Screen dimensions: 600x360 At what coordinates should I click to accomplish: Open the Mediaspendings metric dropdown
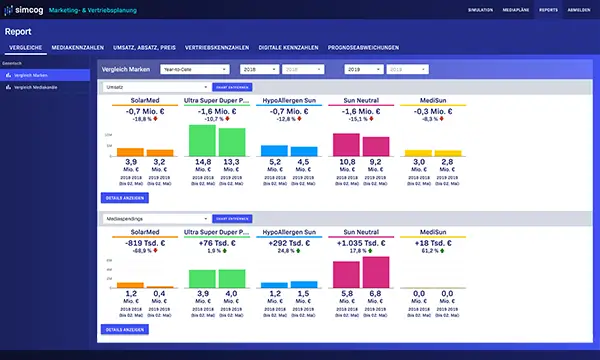pos(157,219)
